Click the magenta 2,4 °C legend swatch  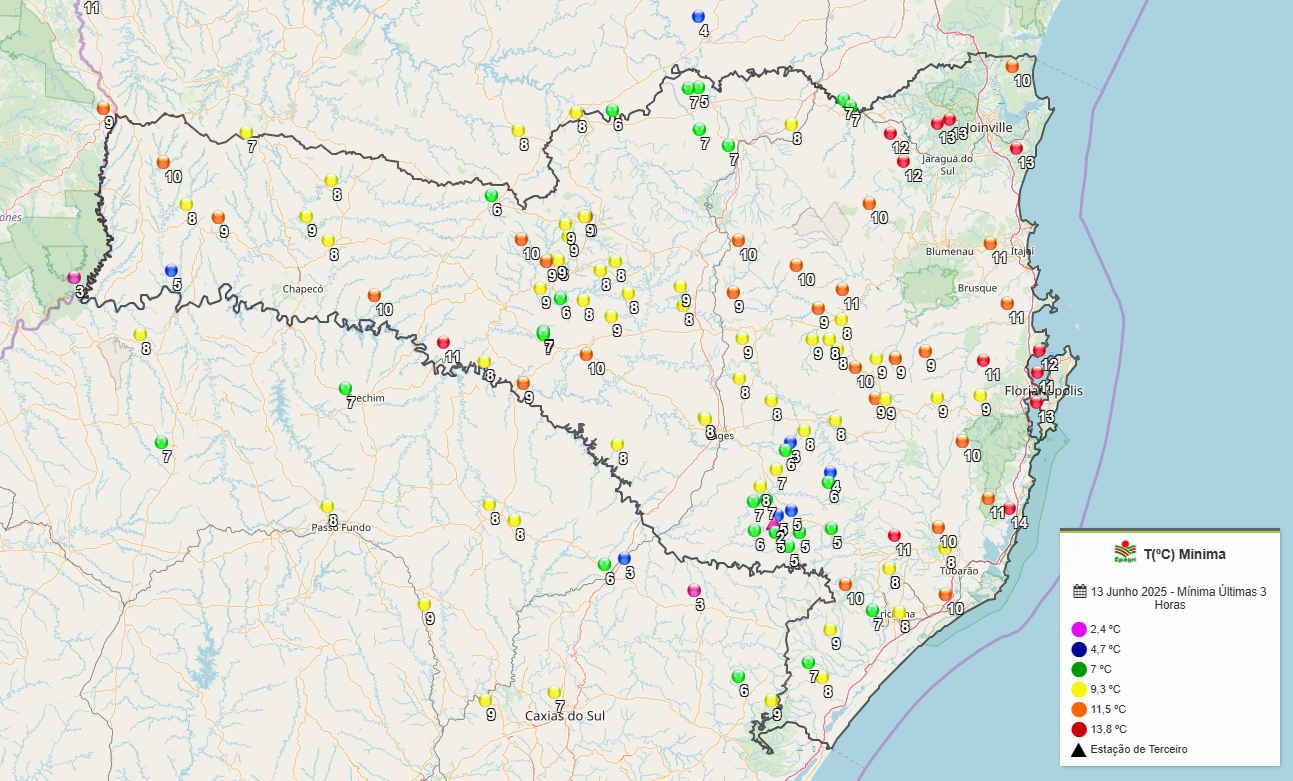point(1079,629)
